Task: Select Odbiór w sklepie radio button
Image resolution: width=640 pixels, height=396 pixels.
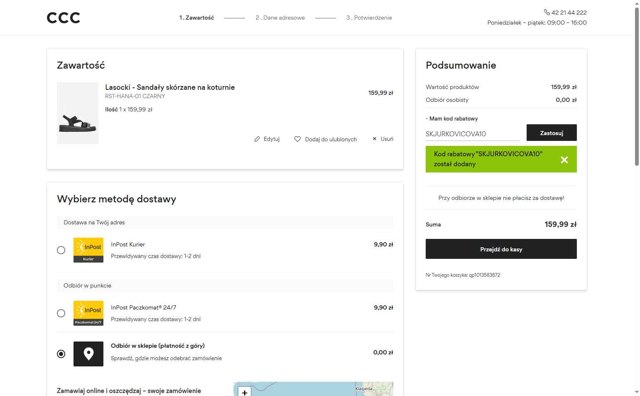Action: (61, 354)
